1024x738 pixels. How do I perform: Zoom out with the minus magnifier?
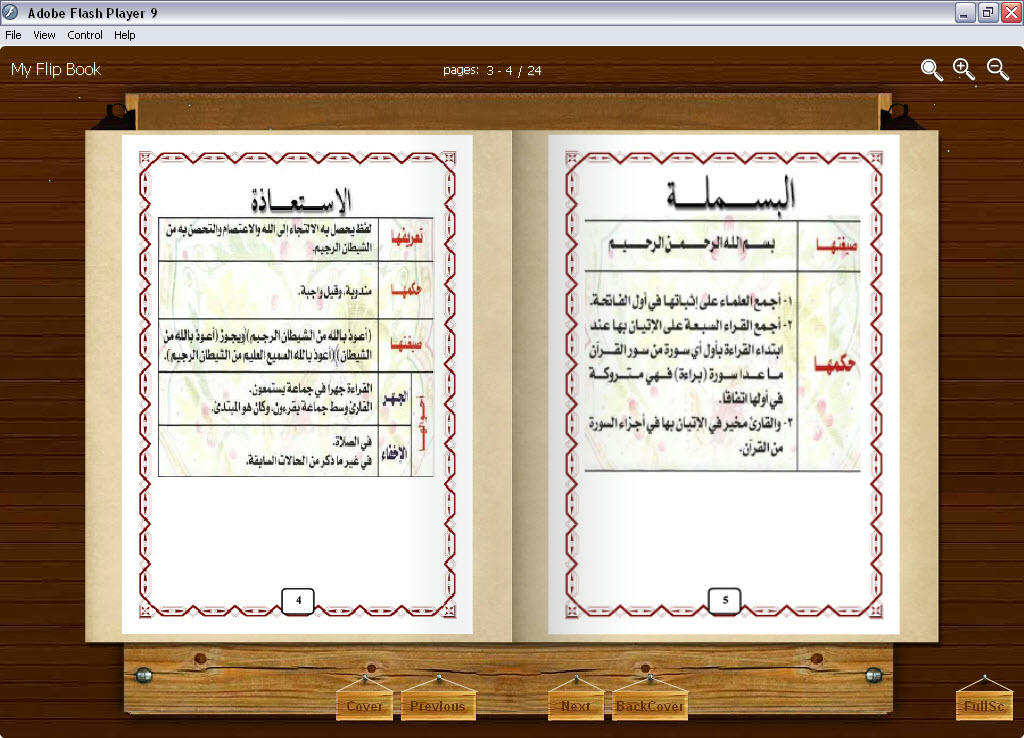(997, 69)
